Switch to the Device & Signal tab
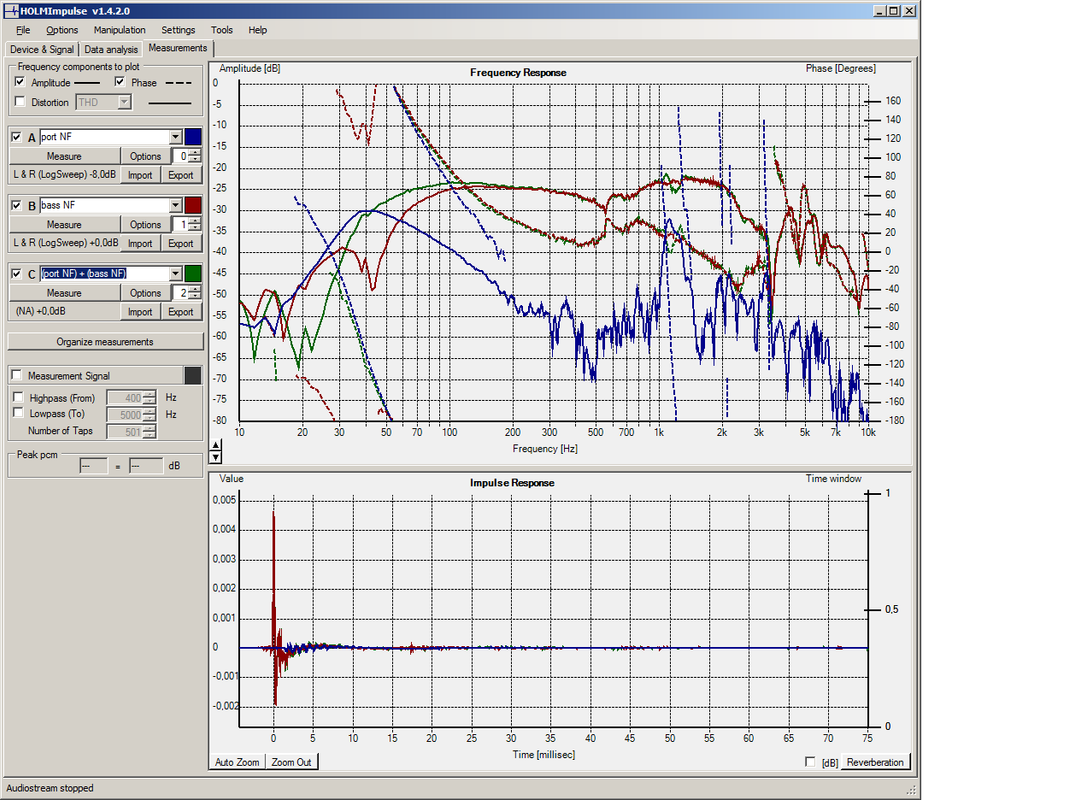Screen dimensions: 1075x800 [42, 49]
